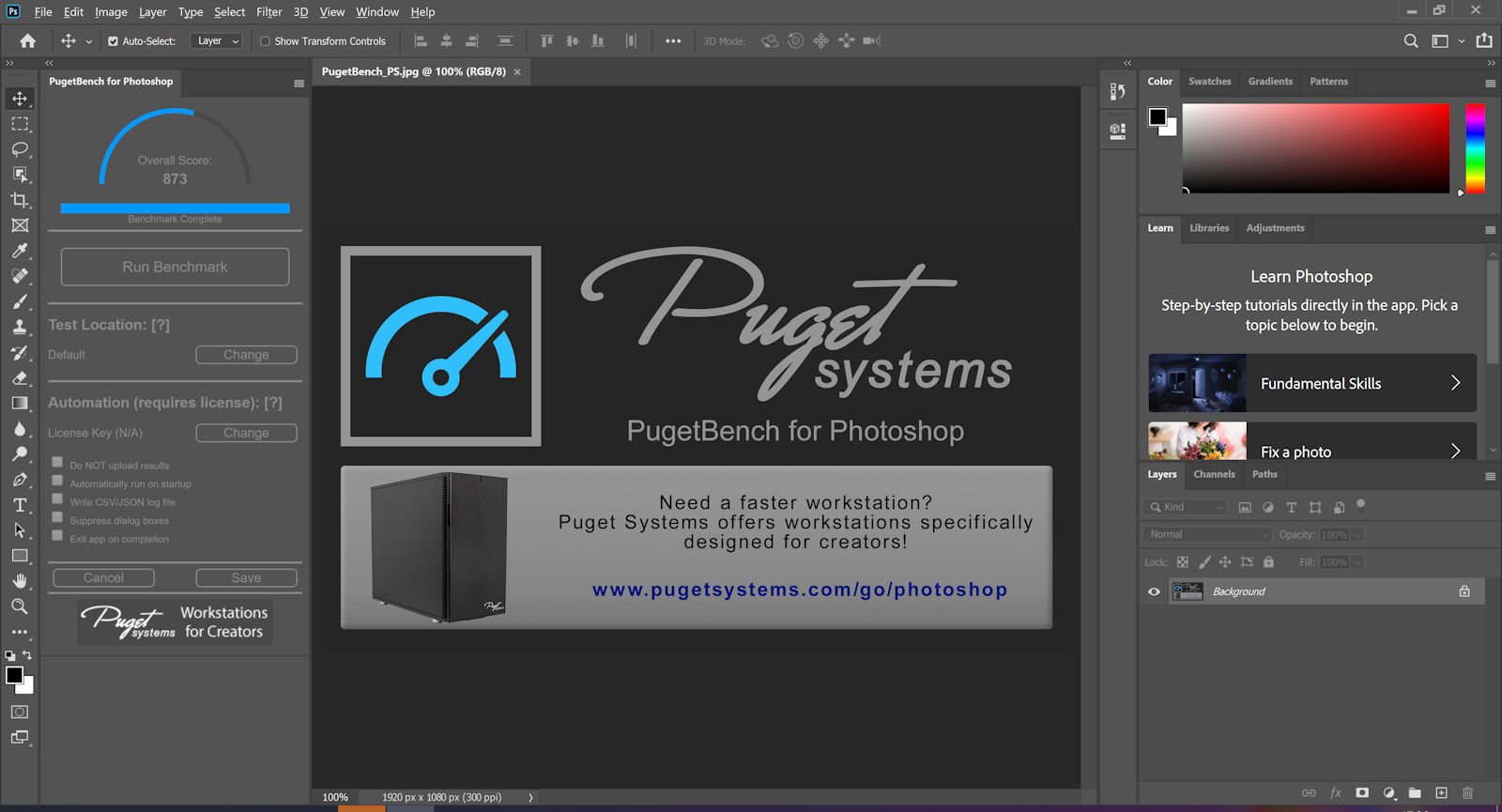The width and height of the screenshot is (1502, 812).
Task: Open the Search magnifier icon
Action: pos(1411,40)
